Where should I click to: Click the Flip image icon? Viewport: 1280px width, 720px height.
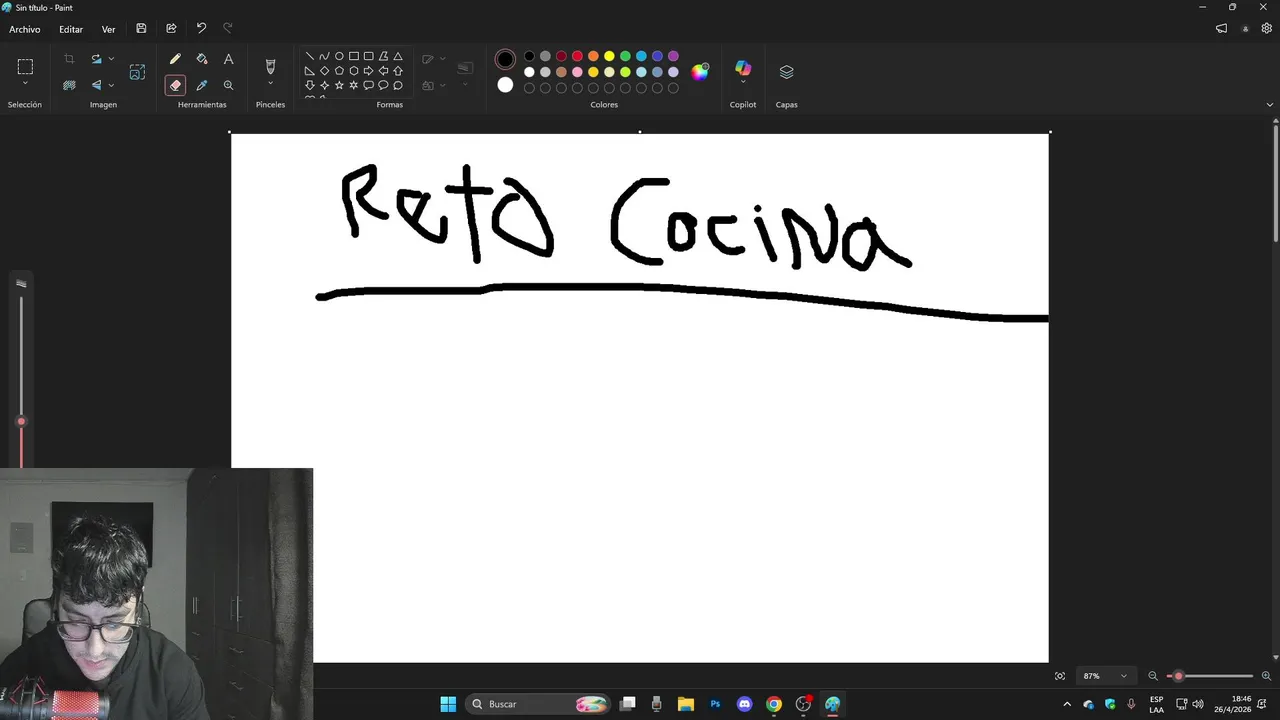click(97, 85)
